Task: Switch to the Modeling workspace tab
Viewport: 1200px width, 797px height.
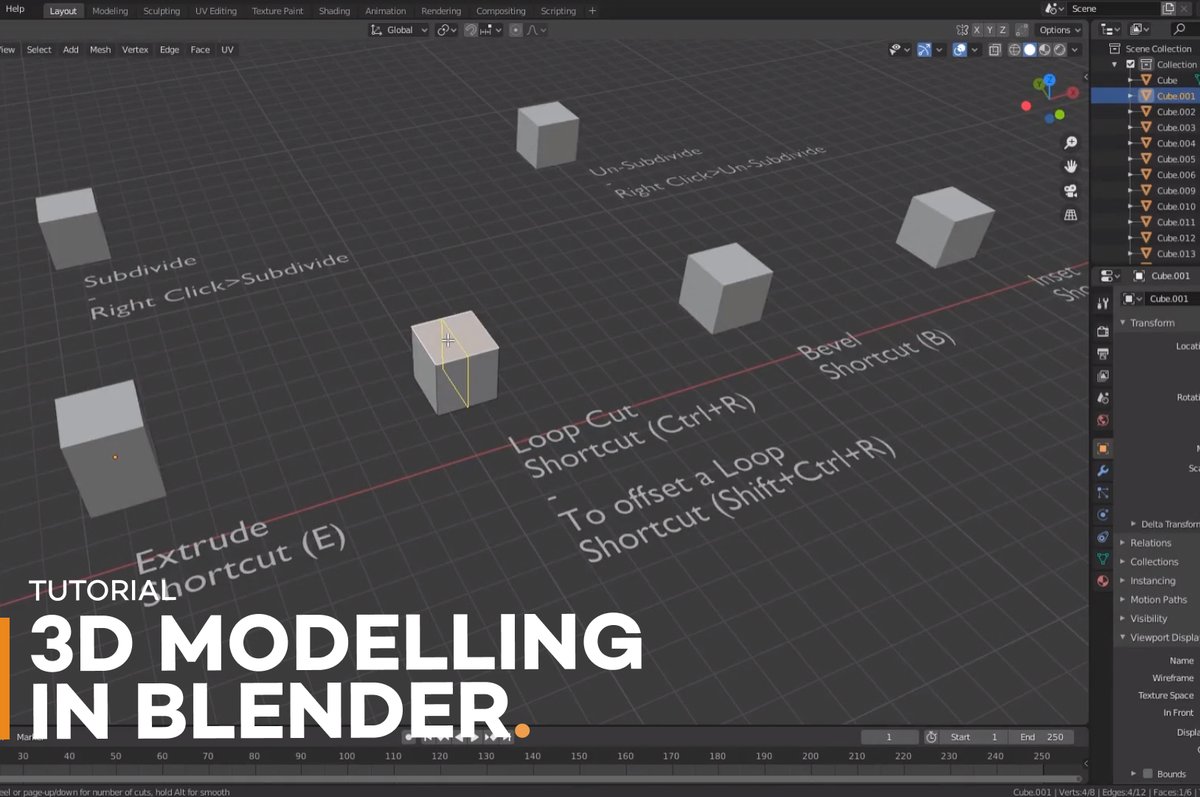Action: click(110, 11)
